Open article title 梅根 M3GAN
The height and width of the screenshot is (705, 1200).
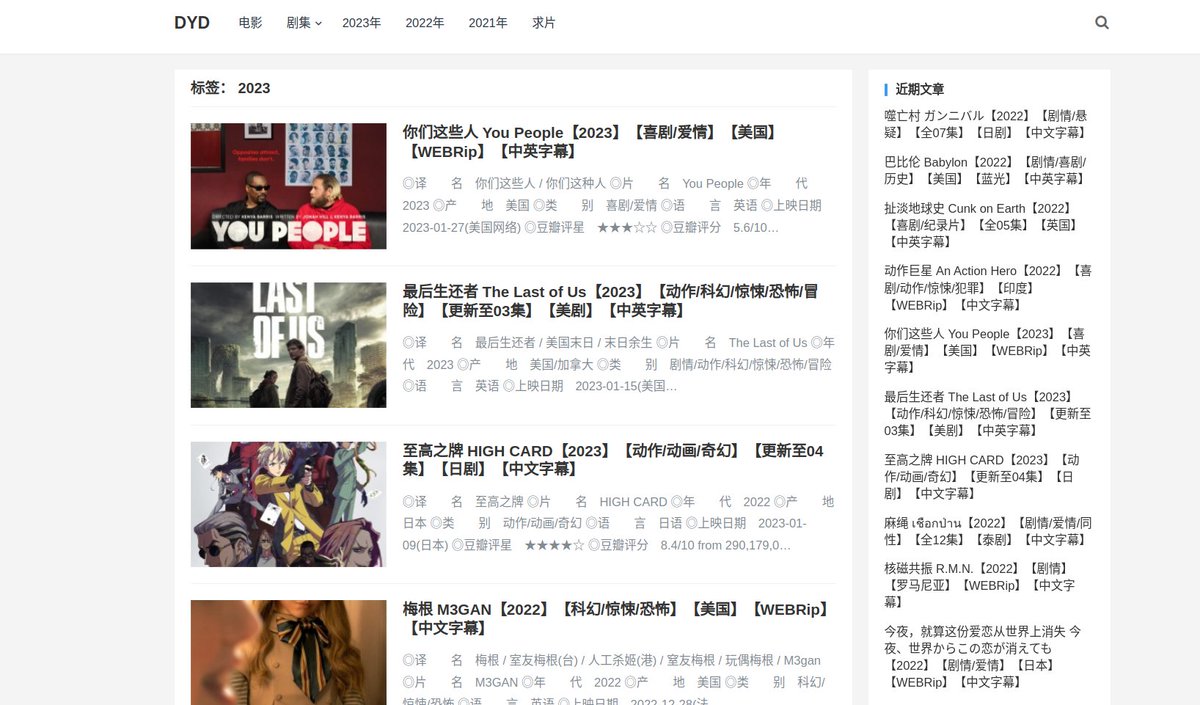click(x=616, y=619)
